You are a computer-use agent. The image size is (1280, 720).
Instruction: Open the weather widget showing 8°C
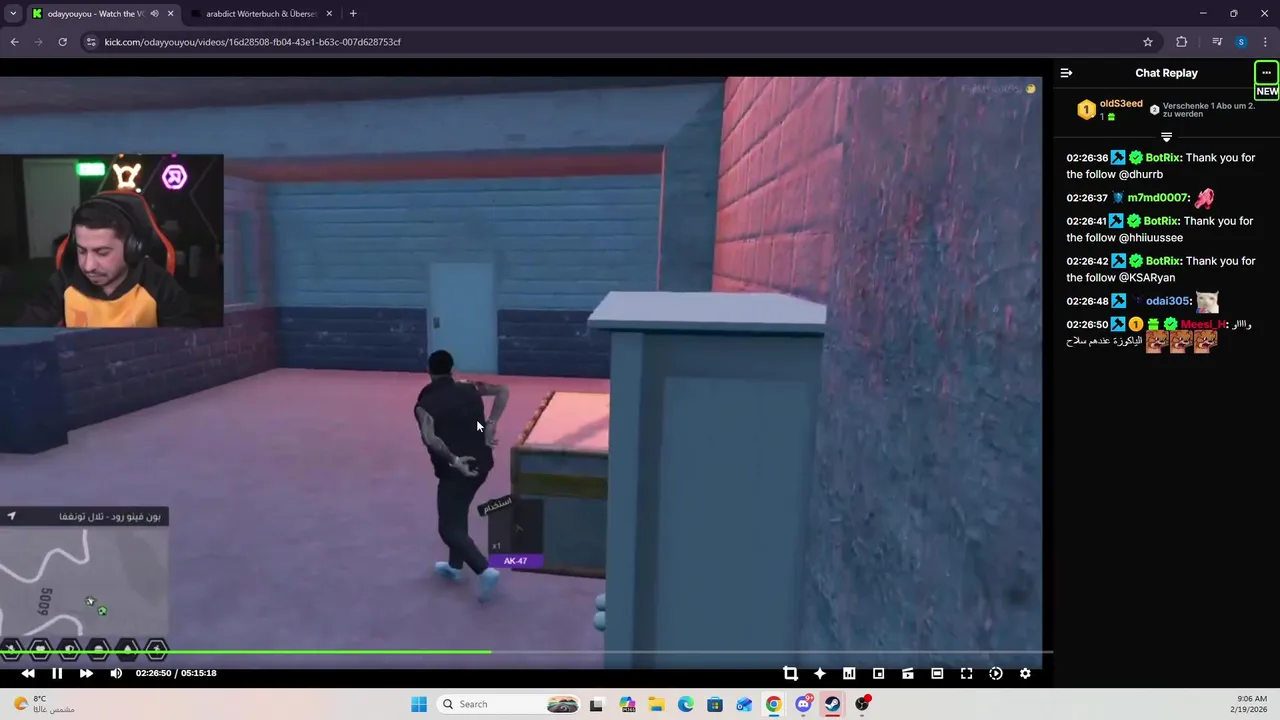(42, 704)
